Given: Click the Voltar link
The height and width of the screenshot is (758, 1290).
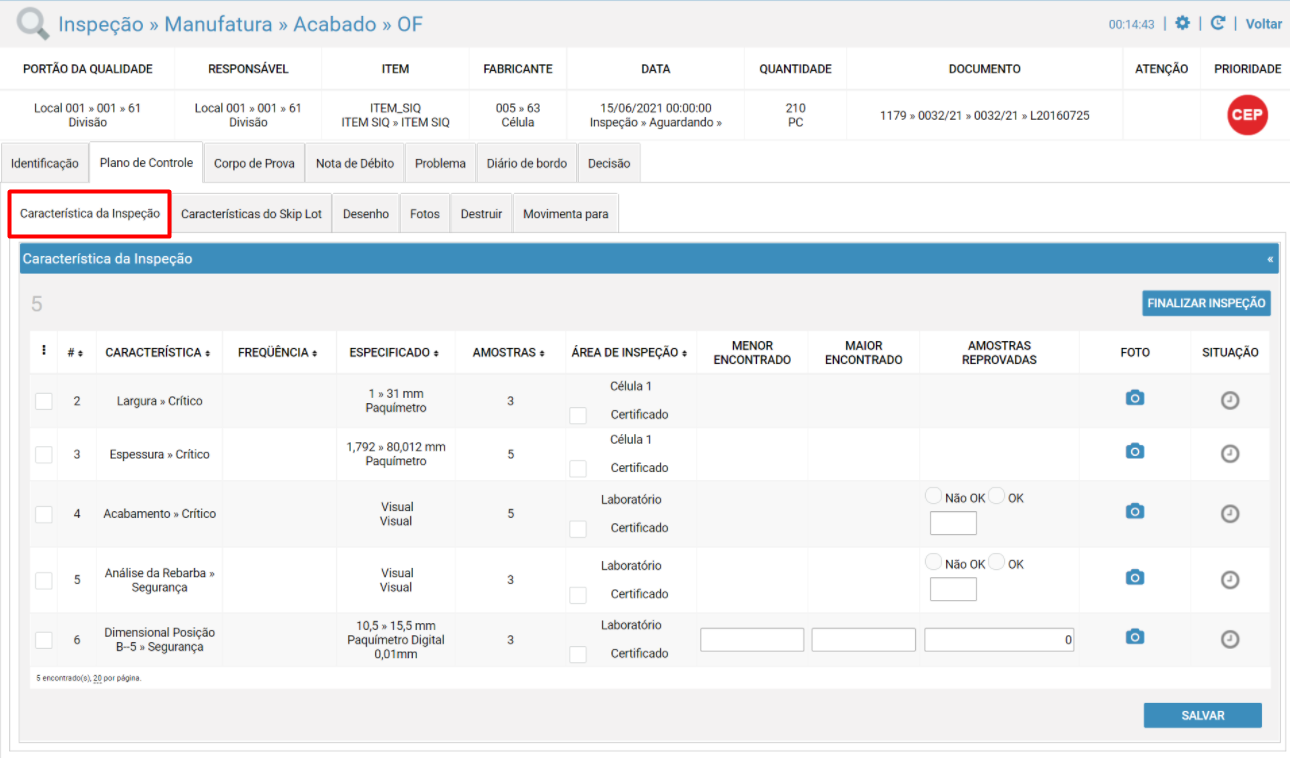Looking at the screenshot, I should [x=1264, y=24].
